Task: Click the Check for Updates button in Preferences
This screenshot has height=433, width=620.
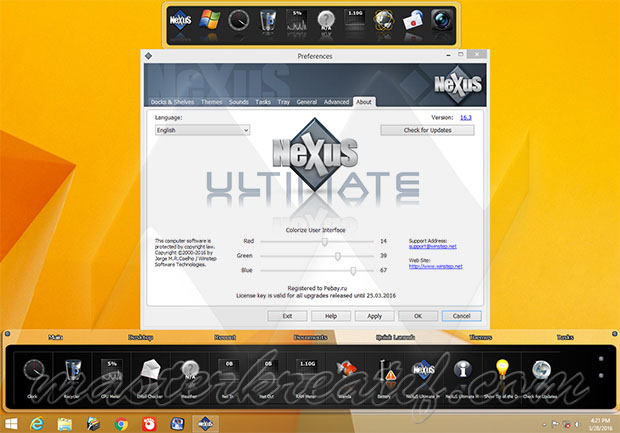Action: [x=427, y=130]
